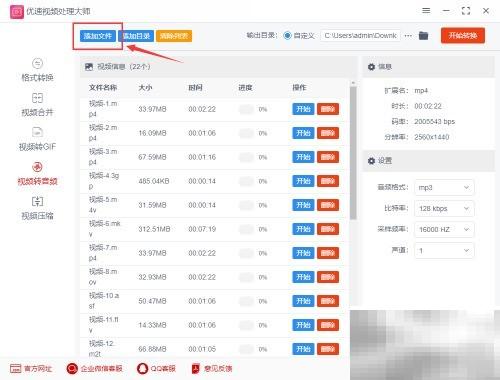
Task: Click the output directory path field
Action: (361, 35)
